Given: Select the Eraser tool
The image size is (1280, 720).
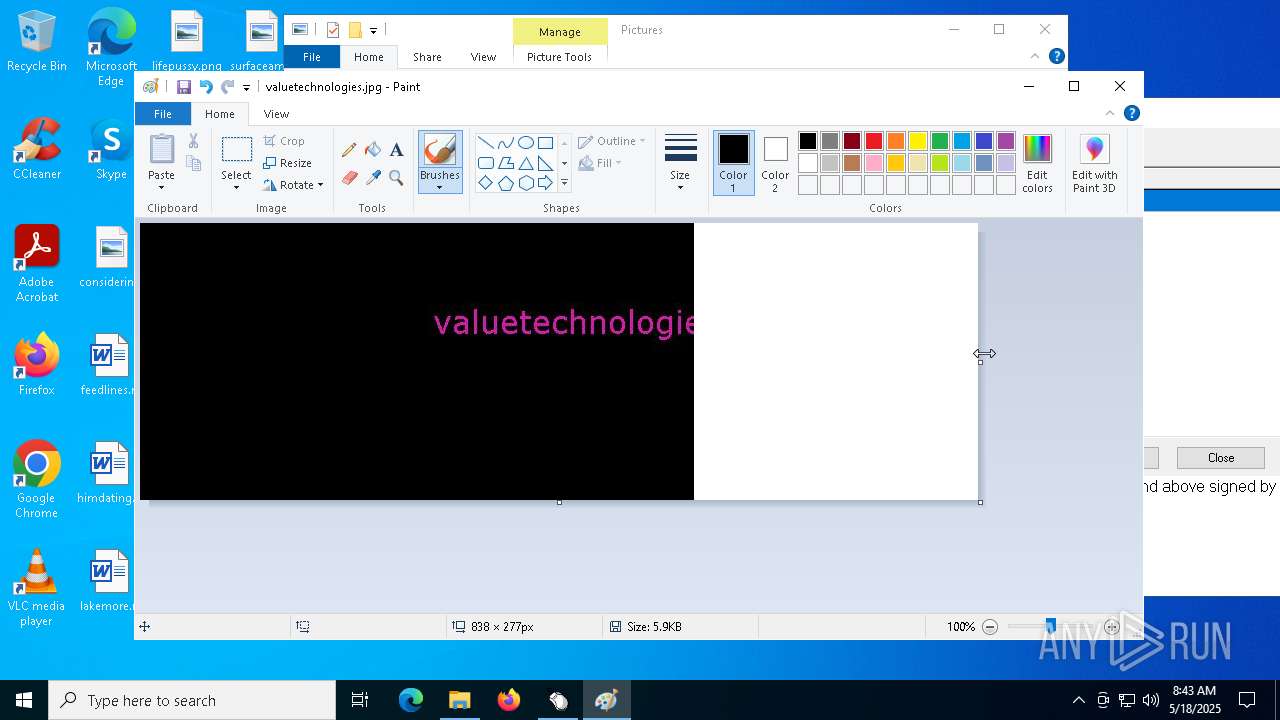Looking at the screenshot, I should coord(349,178).
